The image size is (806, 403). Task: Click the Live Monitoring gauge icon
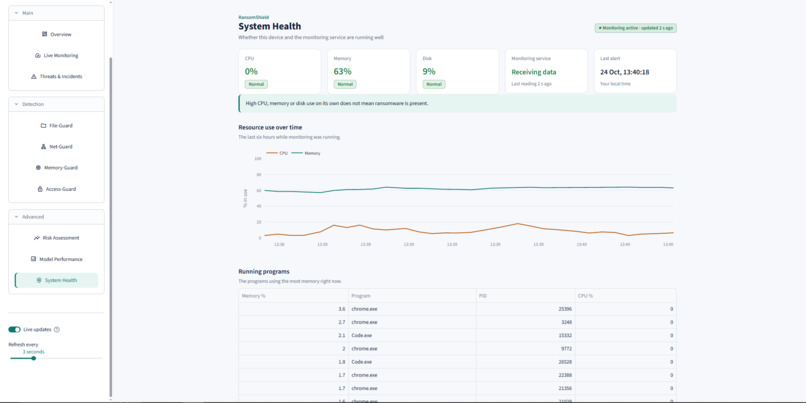(x=38, y=56)
